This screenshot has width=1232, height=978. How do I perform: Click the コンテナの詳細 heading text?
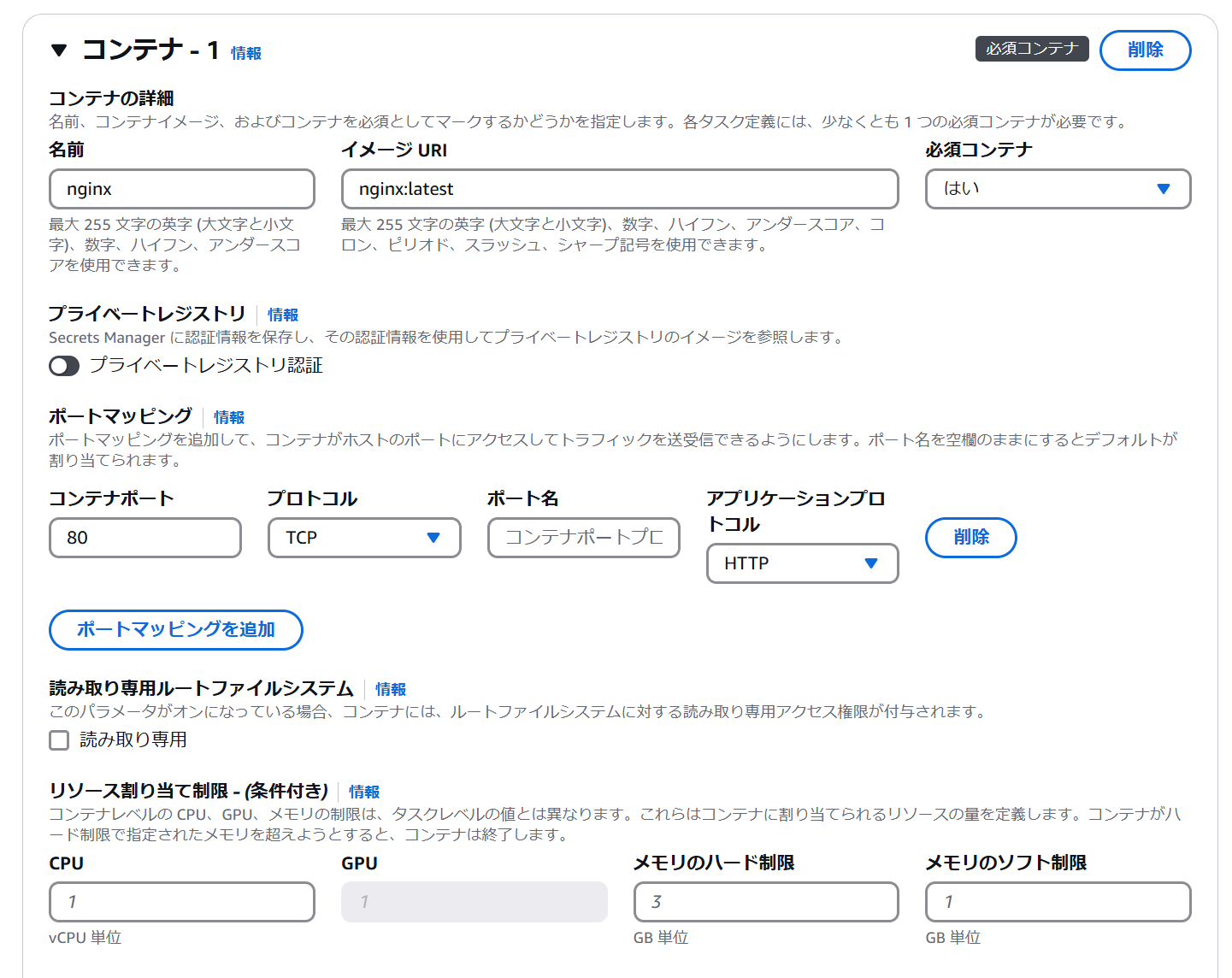pyautogui.click(x=111, y=98)
